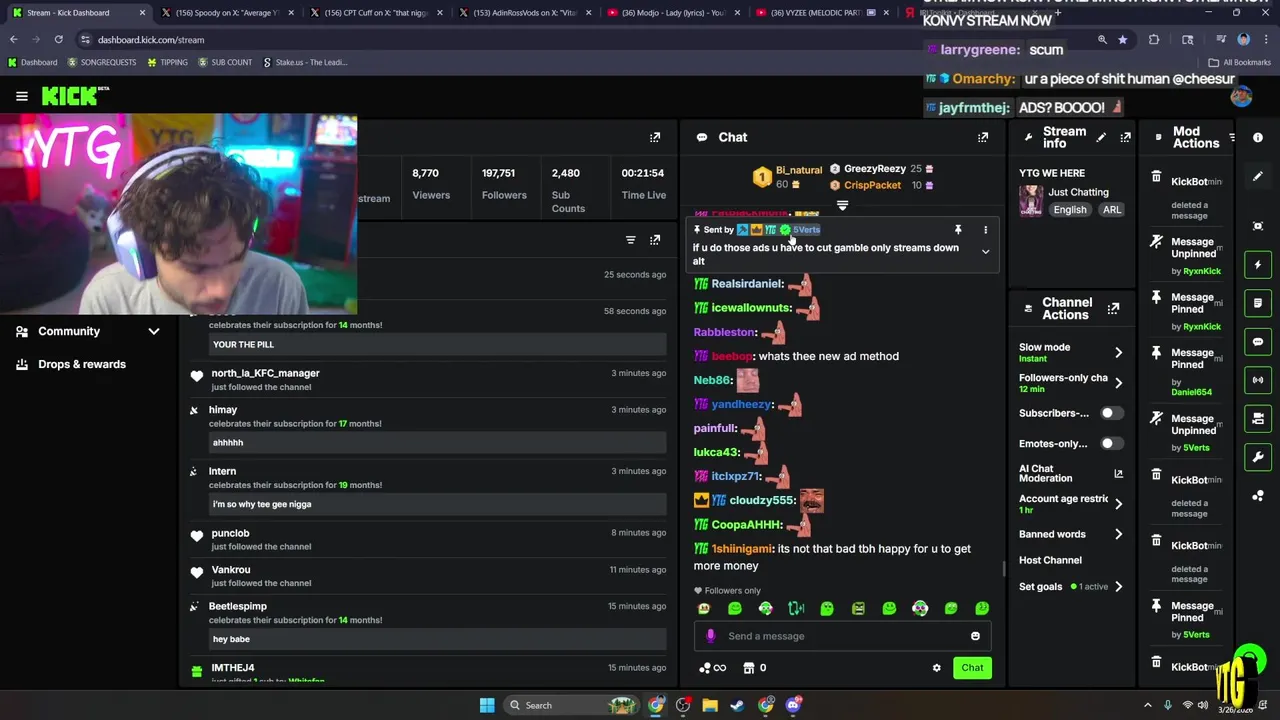Open Followers-only chat settings

click(1070, 383)
